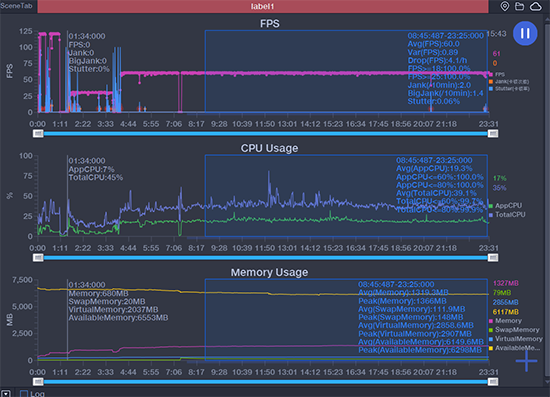Click the cloud upload icon
The width and height of the screenshot is (550, 397).
pyautogui.click(x=536, y=6)
